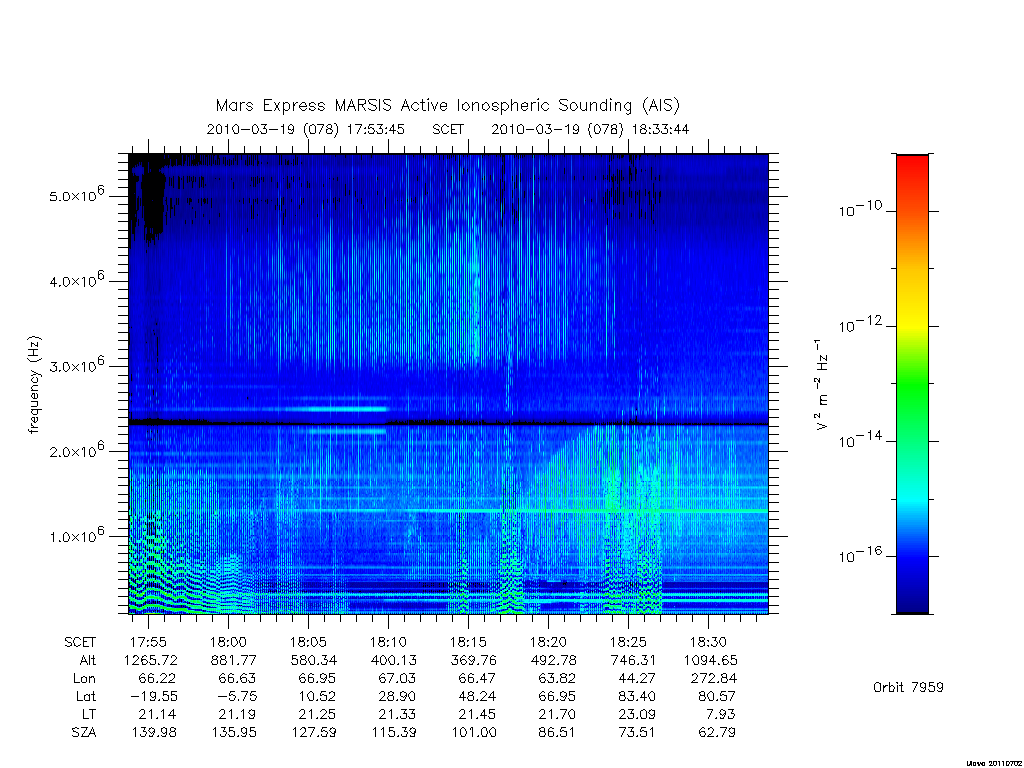Click the title 'Mars Express MARSIS Active Ionospheric Sounding (AIS)'

click(x=448, y=105)
